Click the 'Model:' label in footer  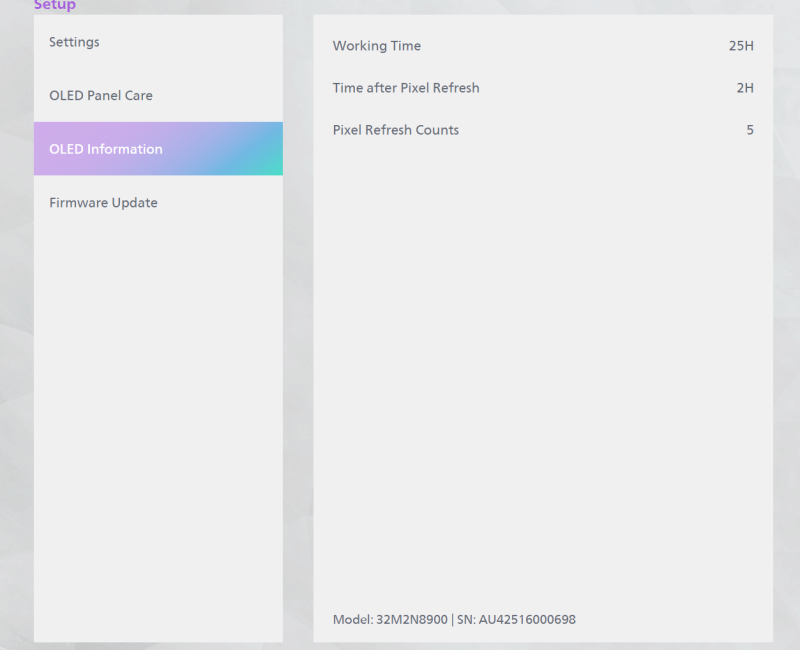352,620
